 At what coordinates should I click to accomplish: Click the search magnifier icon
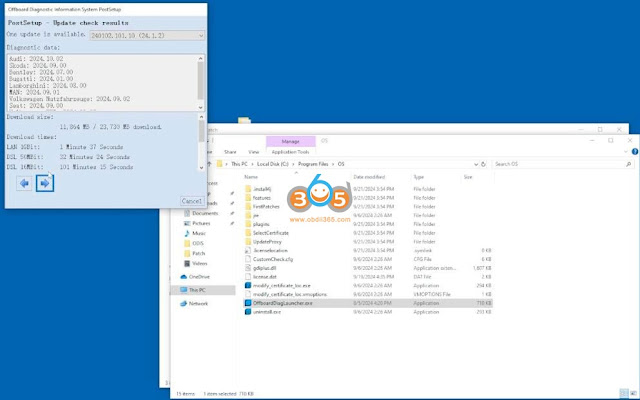pos(628,164)
